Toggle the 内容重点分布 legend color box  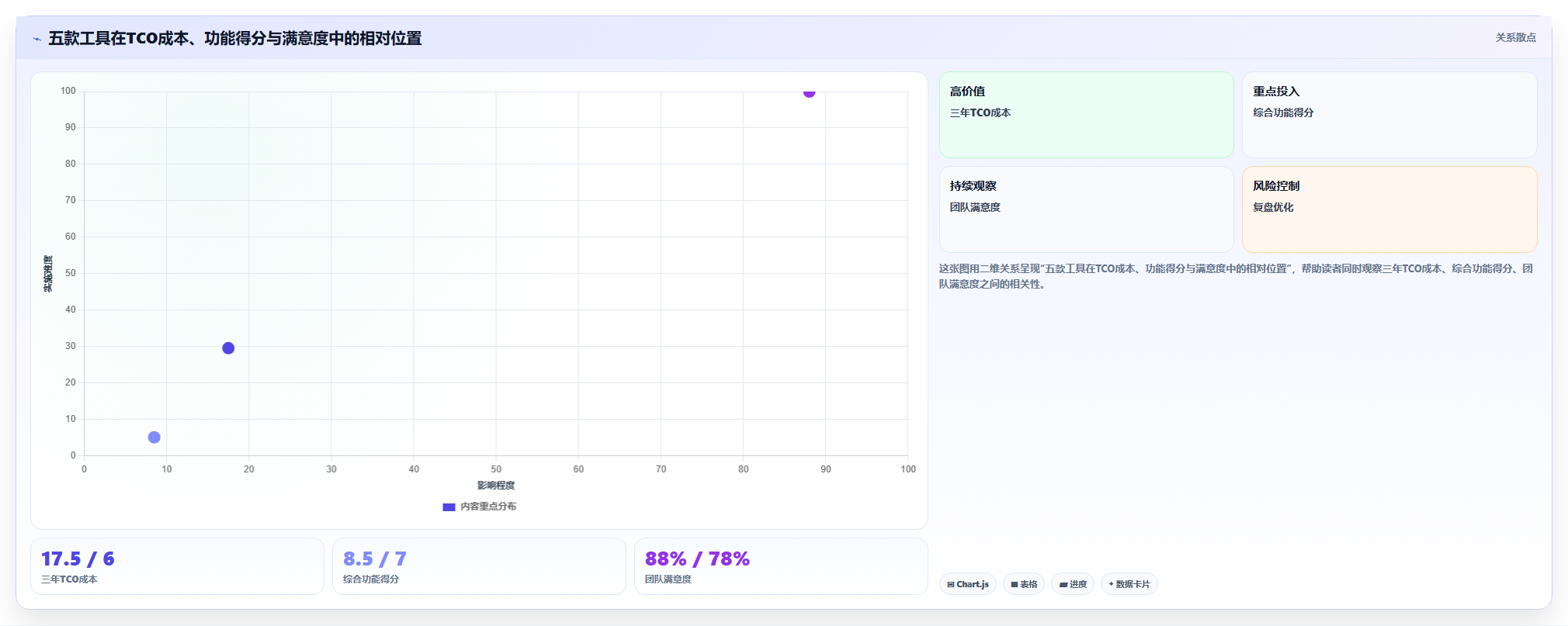coord(449,507)
